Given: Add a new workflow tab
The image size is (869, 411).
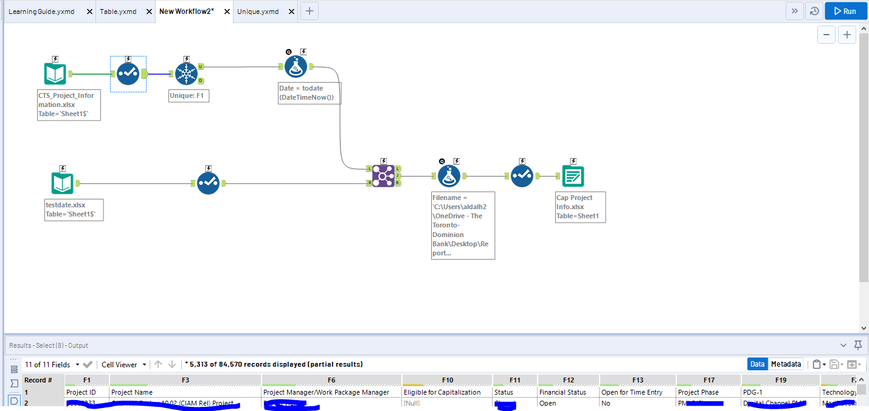Looking at the screenshot, I should click(x=309, y=11).
